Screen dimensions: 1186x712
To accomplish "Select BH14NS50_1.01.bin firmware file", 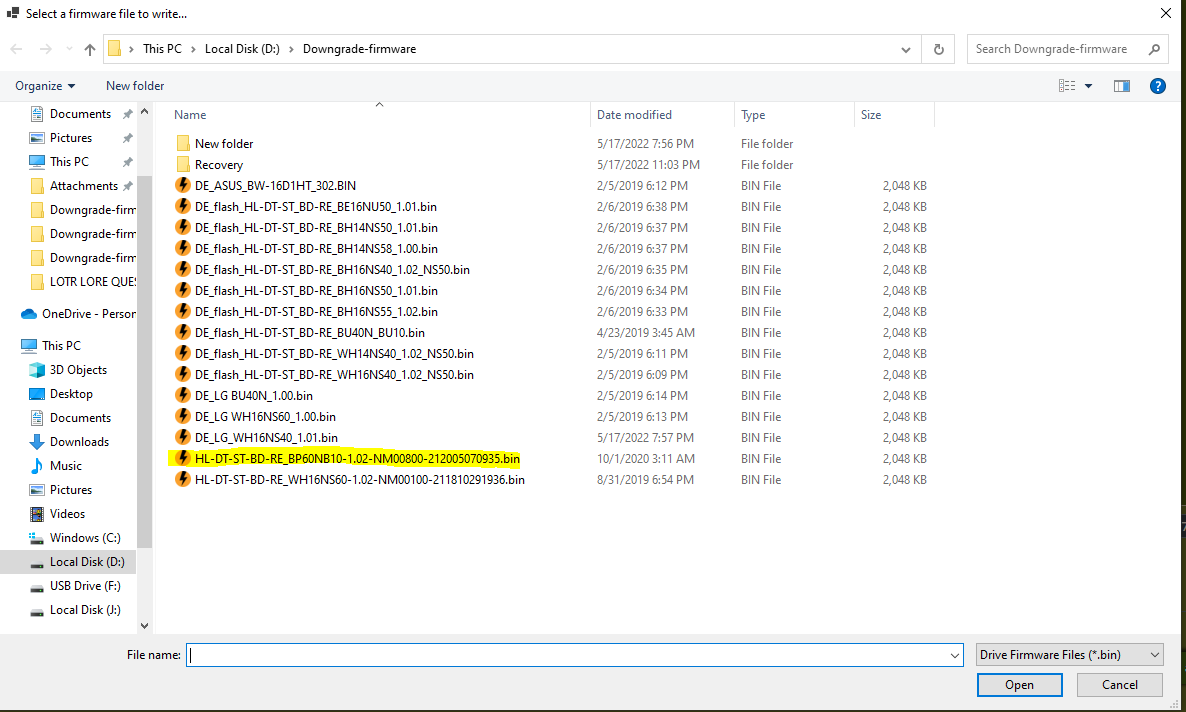I will [316, 228].
